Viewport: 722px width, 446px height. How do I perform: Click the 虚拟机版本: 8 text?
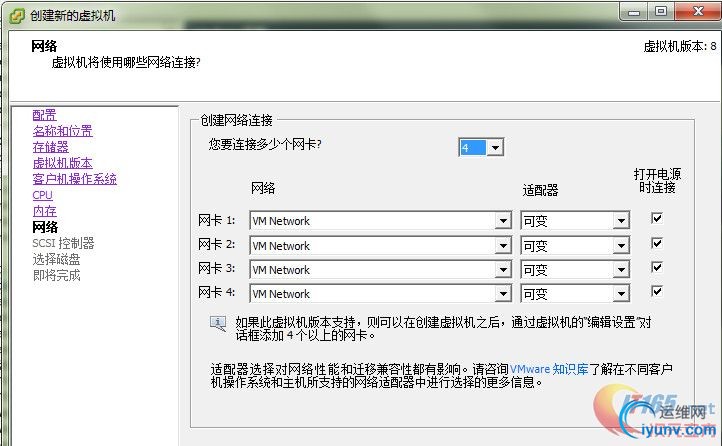tap(680, 46)
